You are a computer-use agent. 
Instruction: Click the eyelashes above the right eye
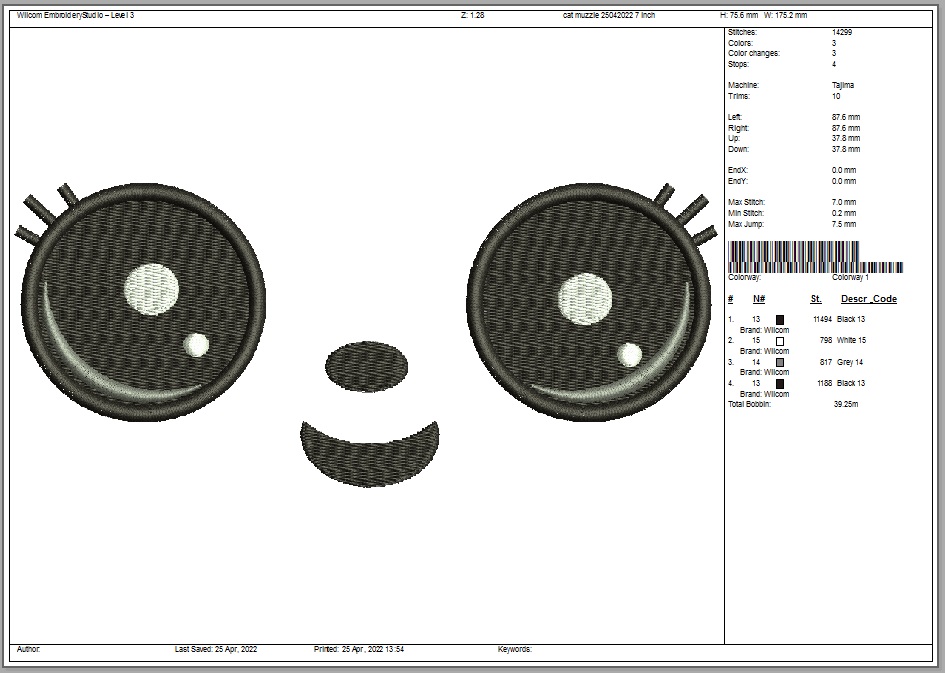[x=685, y=212]
